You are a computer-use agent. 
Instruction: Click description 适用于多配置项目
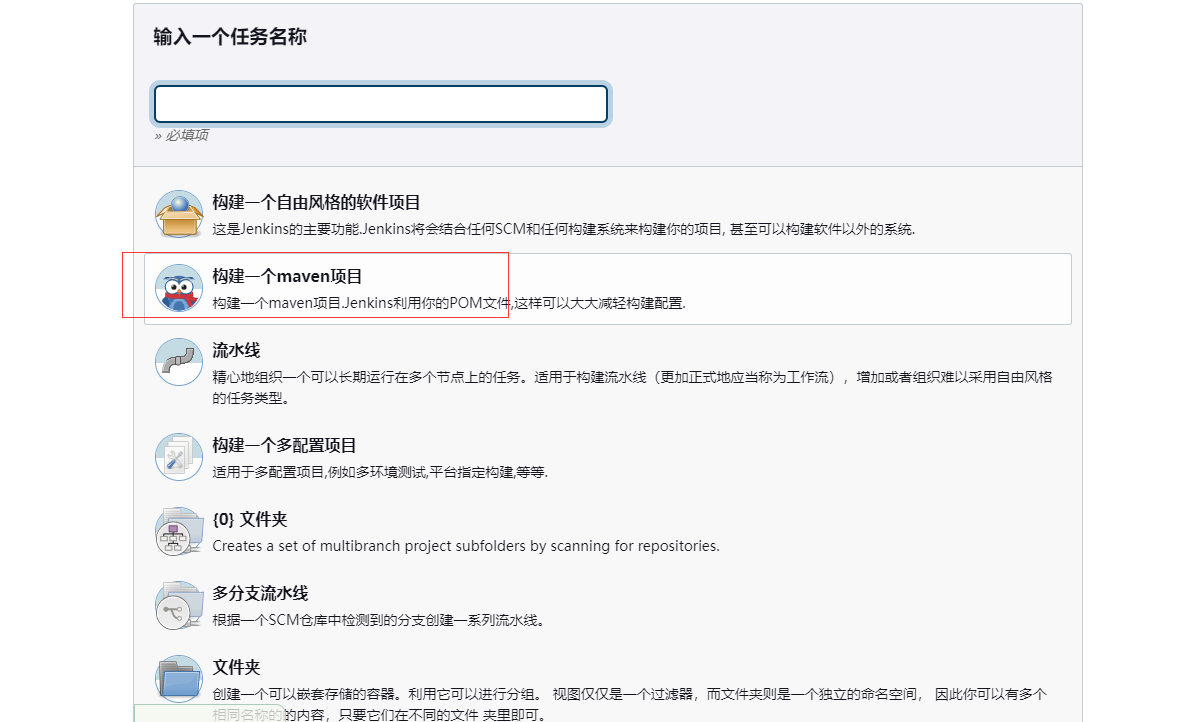380,472
